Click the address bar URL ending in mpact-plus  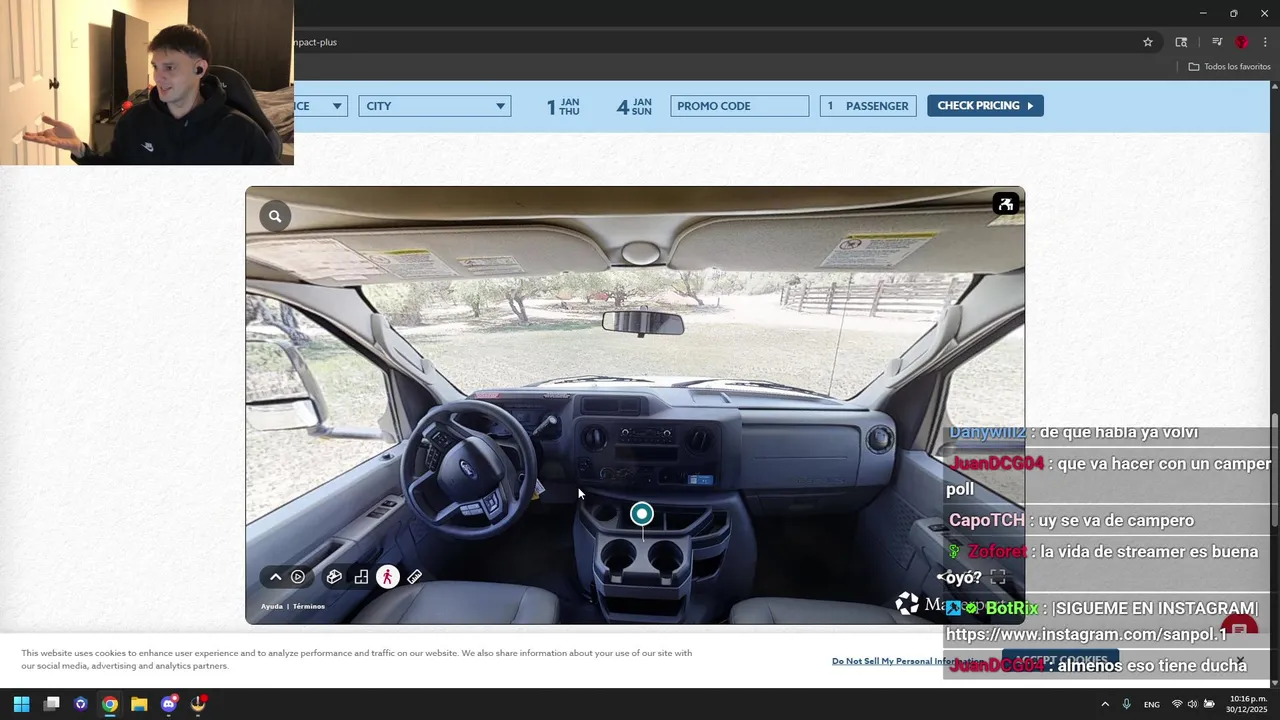pyautogui.click(x=315, y=42)
